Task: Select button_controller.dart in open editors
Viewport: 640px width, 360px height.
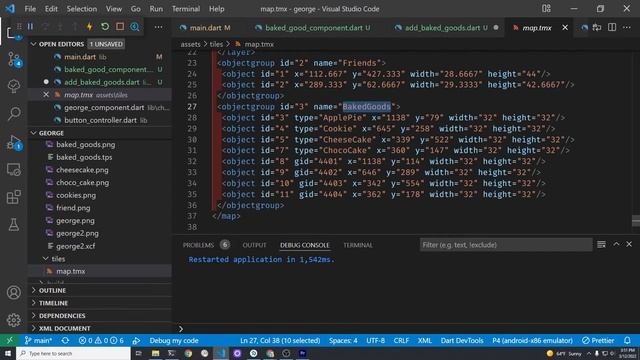Action: pos(100,120)
